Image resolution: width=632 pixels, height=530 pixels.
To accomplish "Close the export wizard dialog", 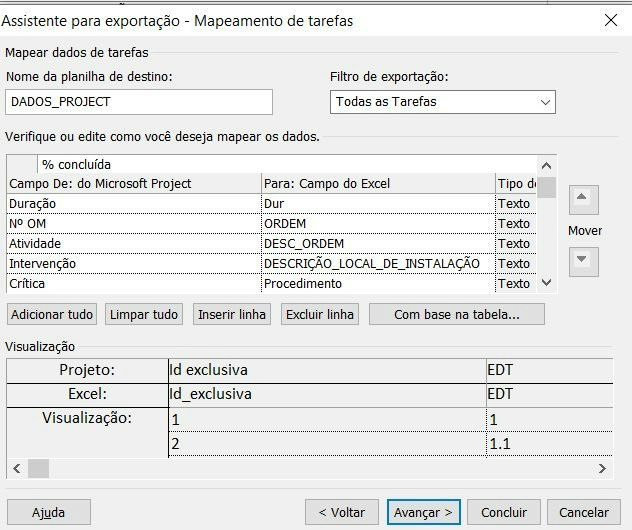I will pos(611,20).
